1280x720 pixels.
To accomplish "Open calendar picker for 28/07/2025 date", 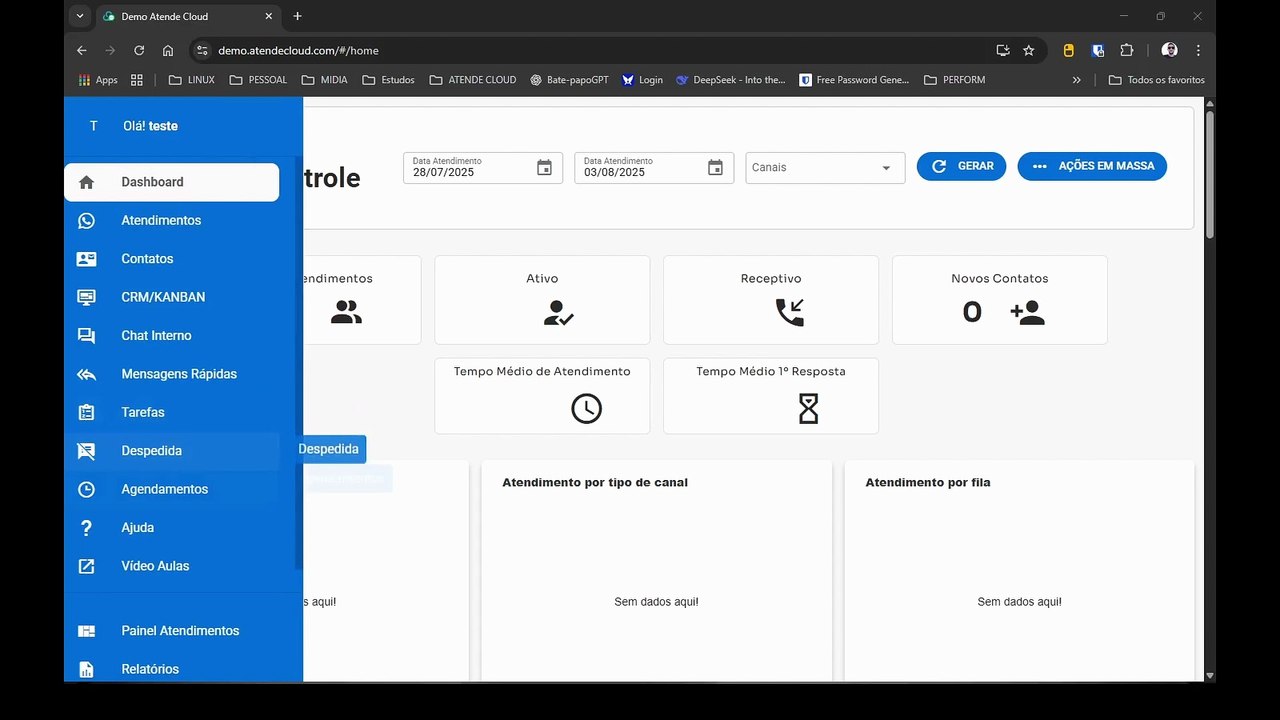I will (544, 168).
